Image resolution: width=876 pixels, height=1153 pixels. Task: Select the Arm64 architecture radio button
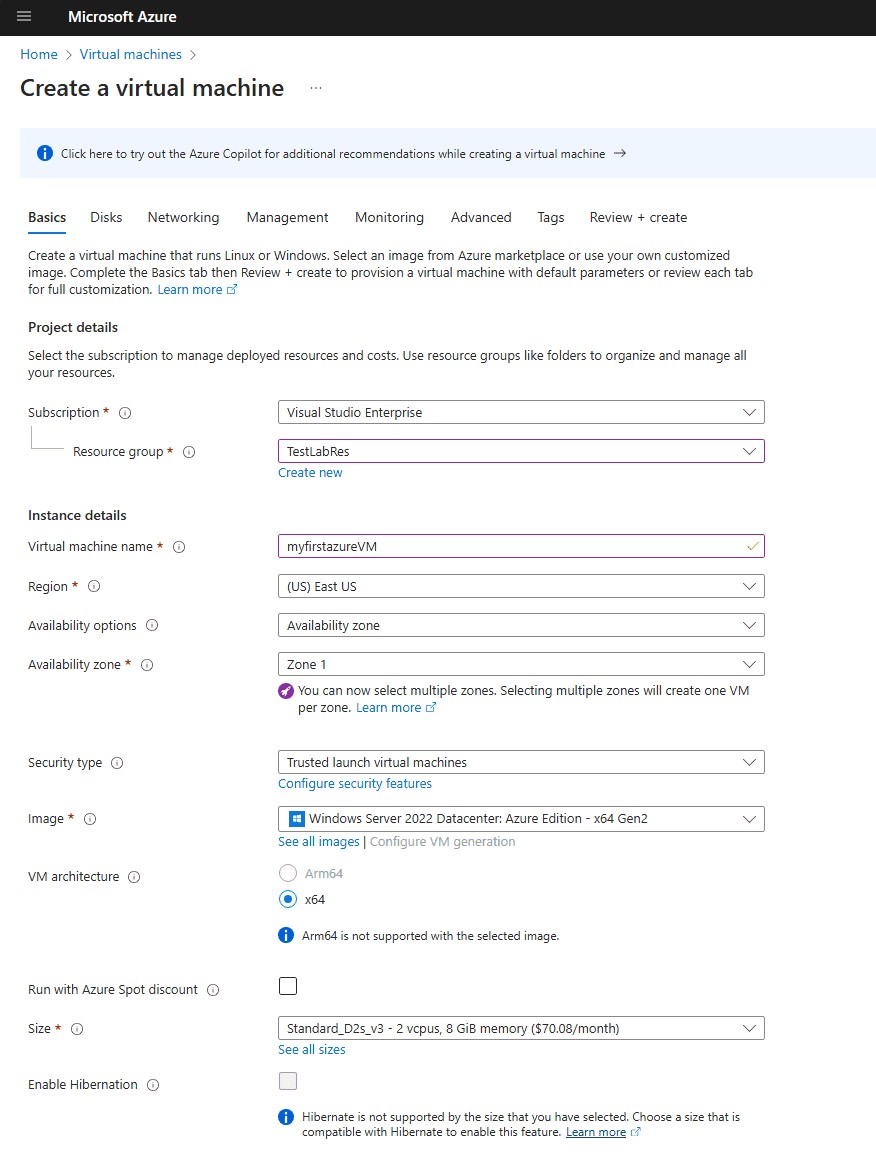click(288, 873)
